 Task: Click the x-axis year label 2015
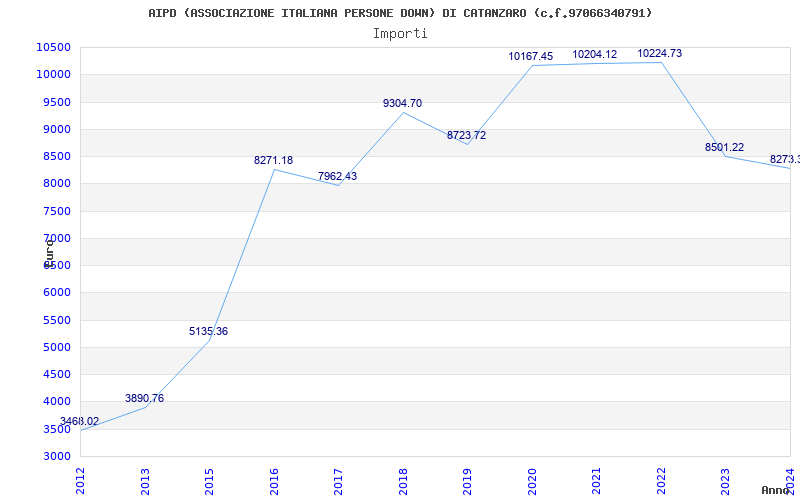tap(209, 482)
